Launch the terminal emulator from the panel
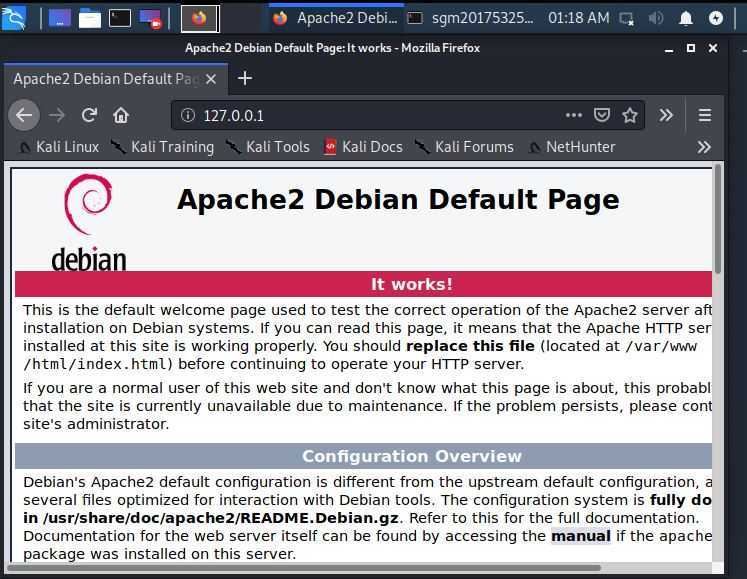The height and width of the screenshot is (579, 747). coord(120,19)
